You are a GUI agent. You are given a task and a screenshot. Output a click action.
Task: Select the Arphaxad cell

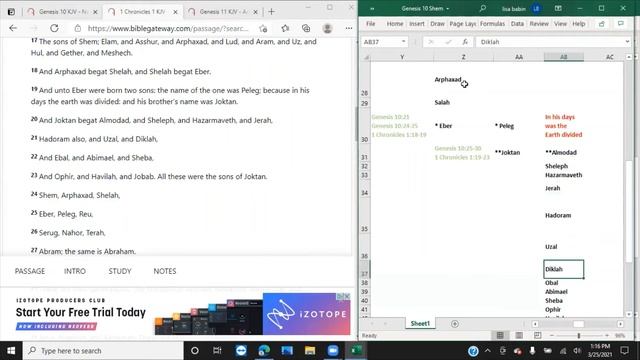coord(463,80)
